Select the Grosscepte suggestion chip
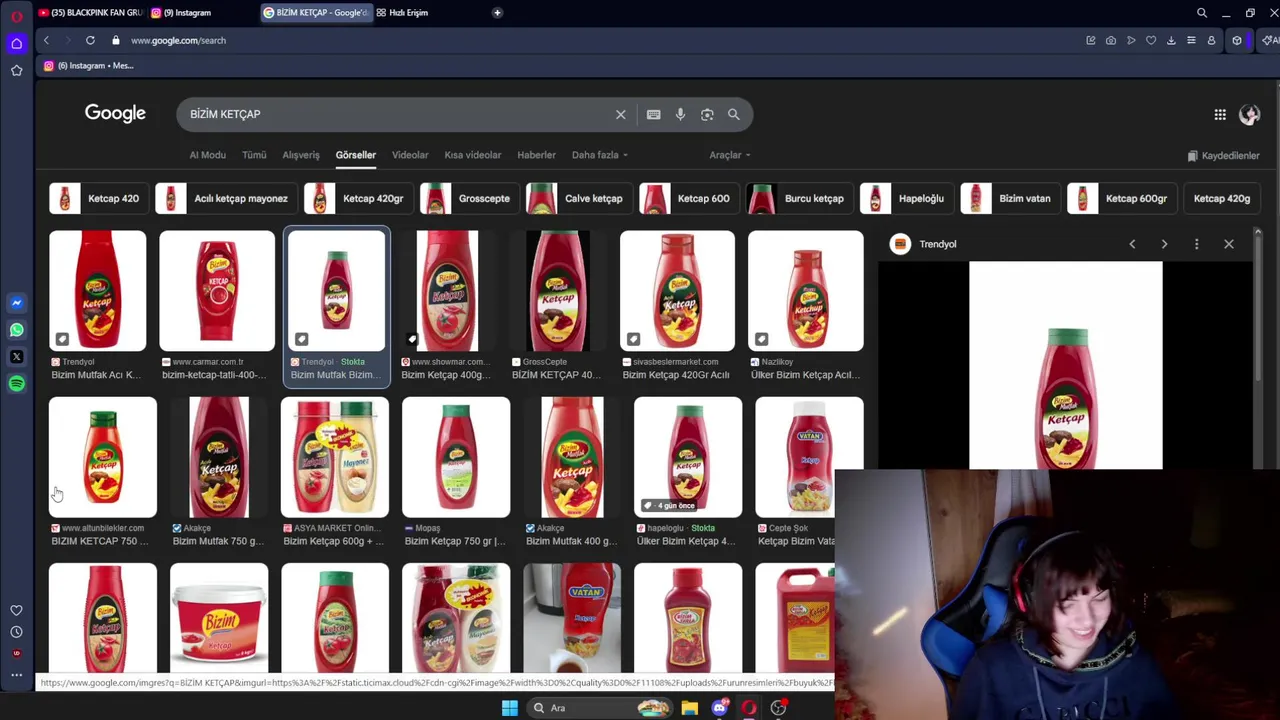1280x720 pixels. pos(468,198)
